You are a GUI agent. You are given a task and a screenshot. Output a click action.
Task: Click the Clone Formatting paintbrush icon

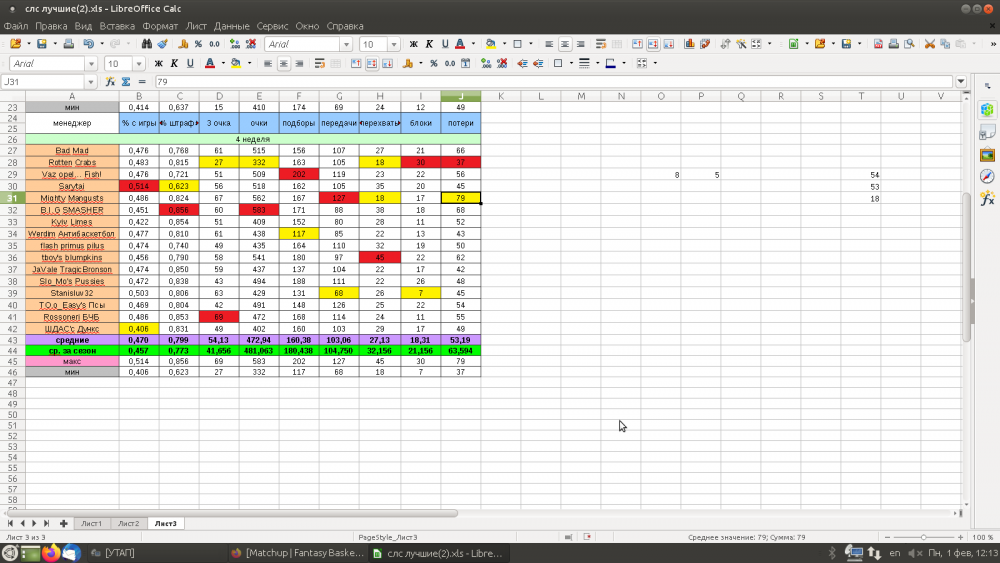163,44
